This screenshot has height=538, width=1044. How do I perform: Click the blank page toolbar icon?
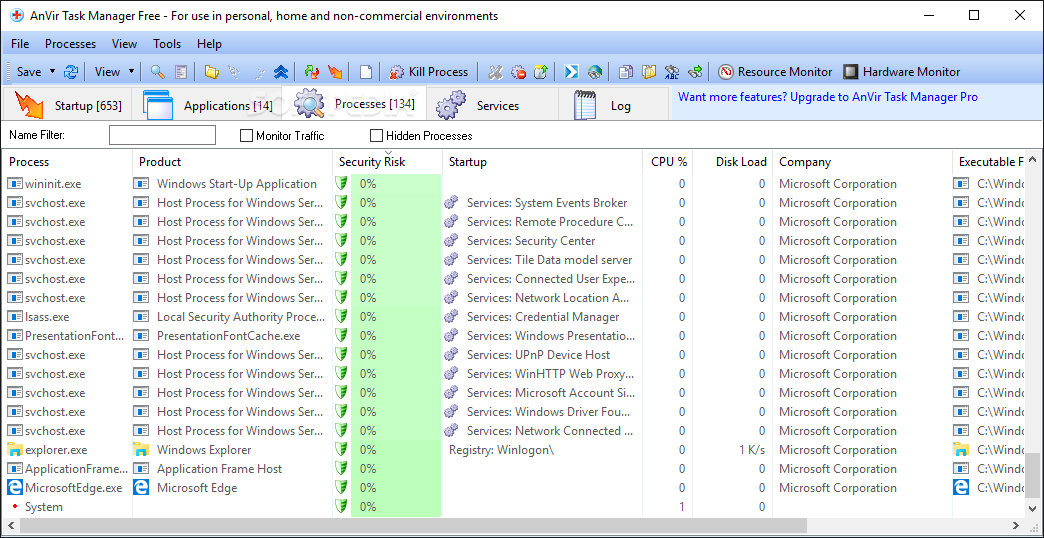[x=366, y=72]
